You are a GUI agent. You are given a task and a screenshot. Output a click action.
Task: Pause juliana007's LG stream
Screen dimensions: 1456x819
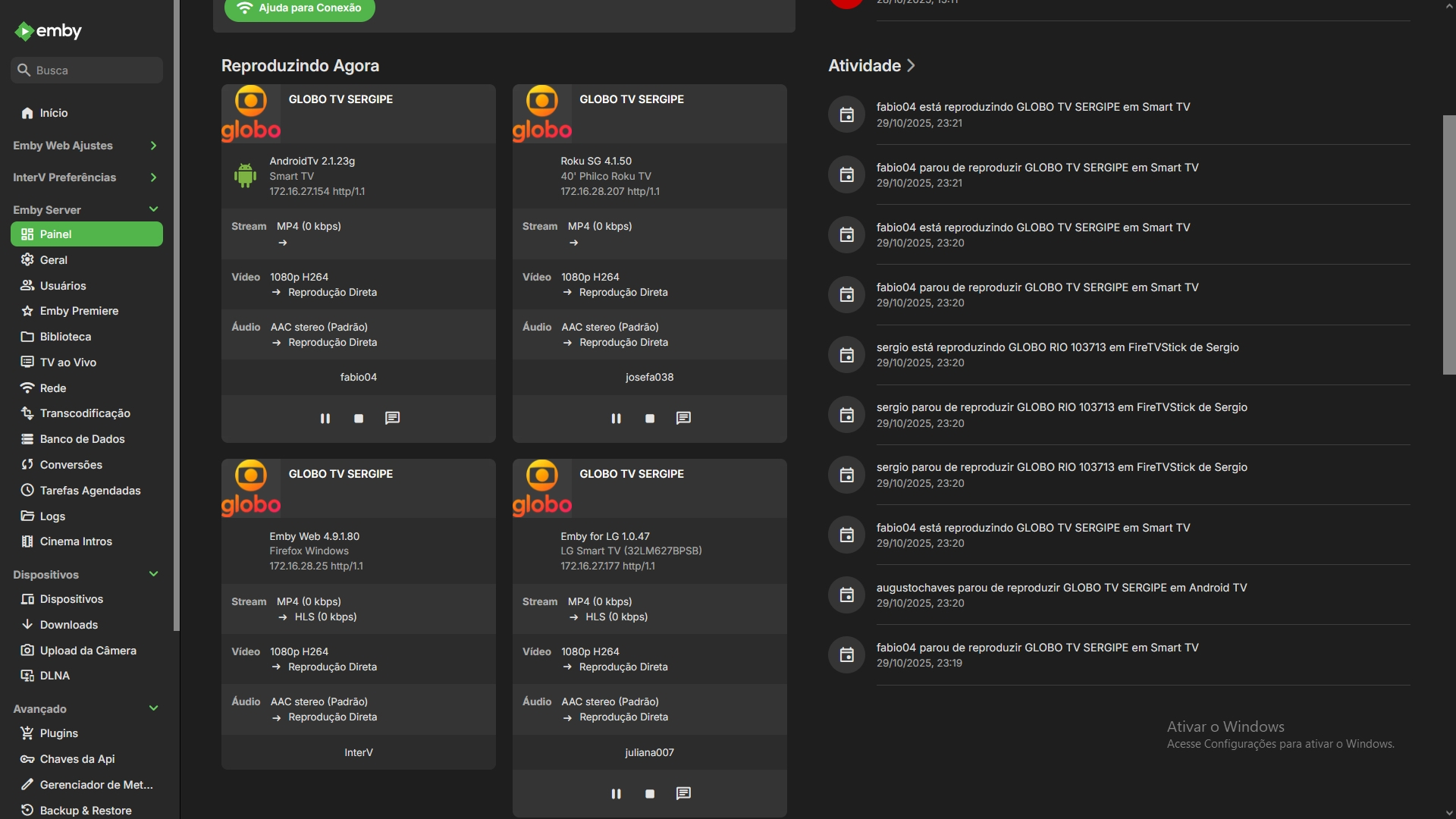click(x=616, y=793)
